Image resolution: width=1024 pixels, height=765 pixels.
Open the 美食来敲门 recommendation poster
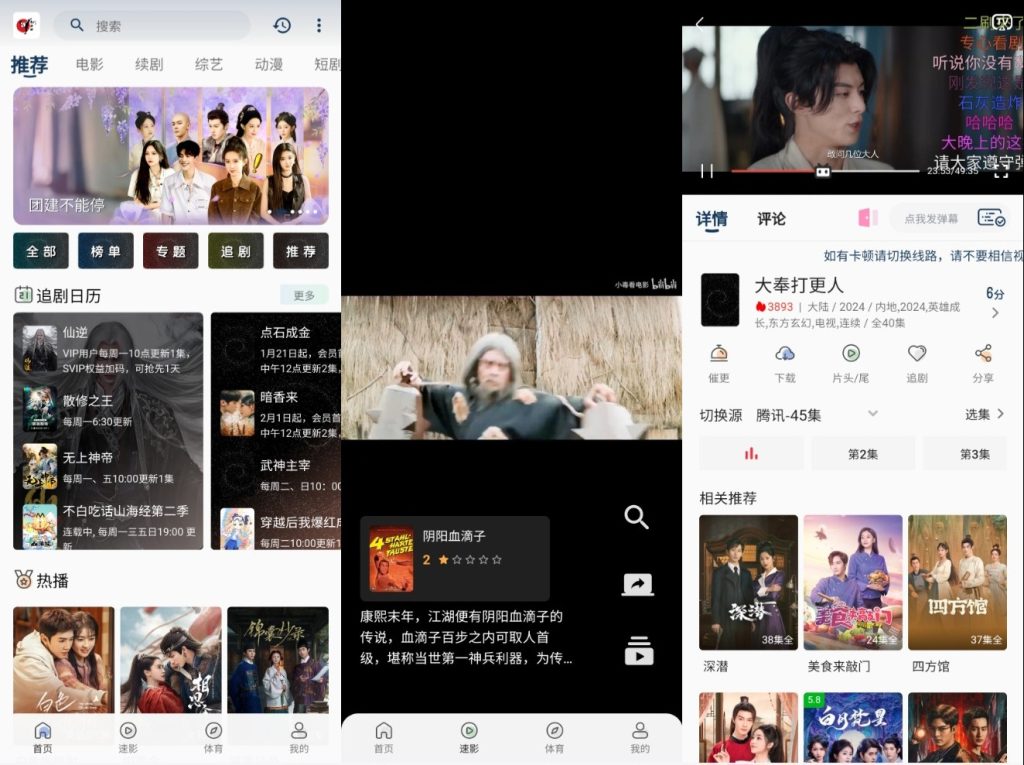click(853, 582)
